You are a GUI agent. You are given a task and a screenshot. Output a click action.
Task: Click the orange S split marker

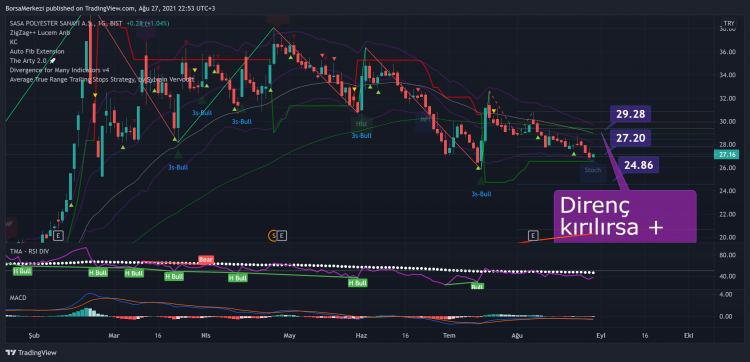(x=273, y=235)
